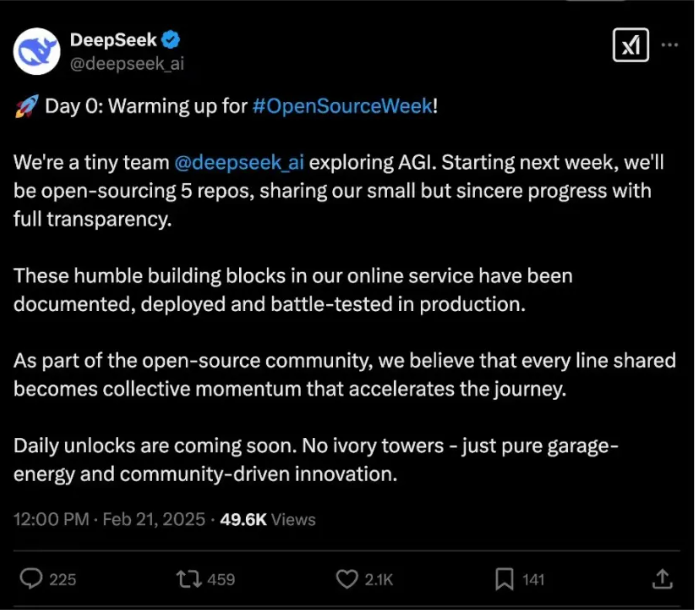697x610 pixels.
Task: Click the rocket emoji before Day 0
Action: (x=24, y=107)
